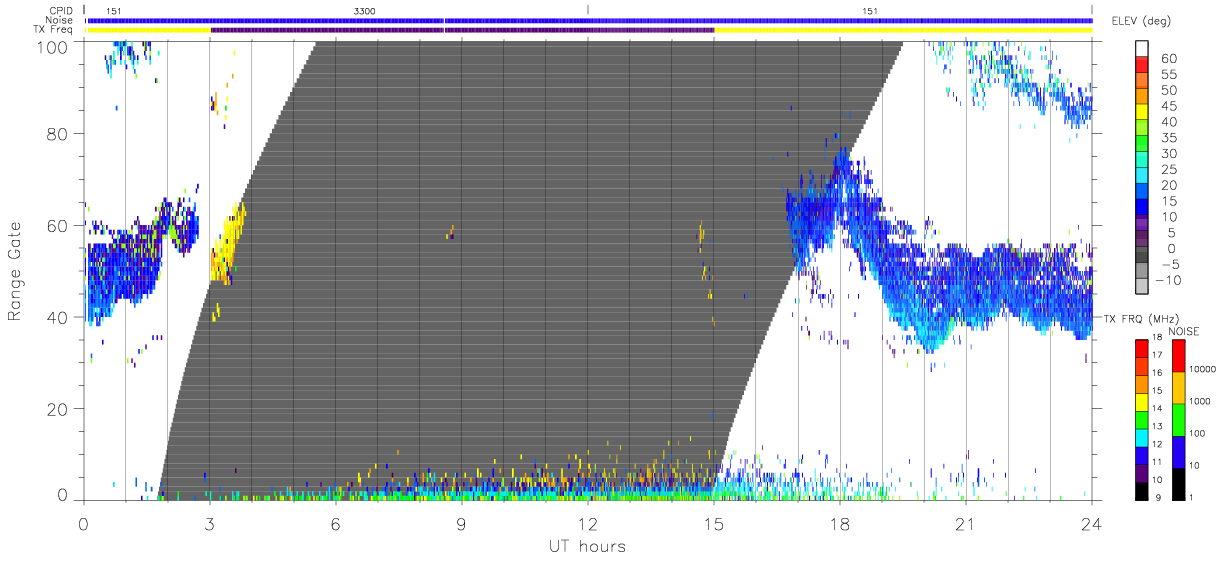The width and height of the screenshot is (1228, 567).
Task: Click the "3300" CPID value
Action: (x=365, y=10)
